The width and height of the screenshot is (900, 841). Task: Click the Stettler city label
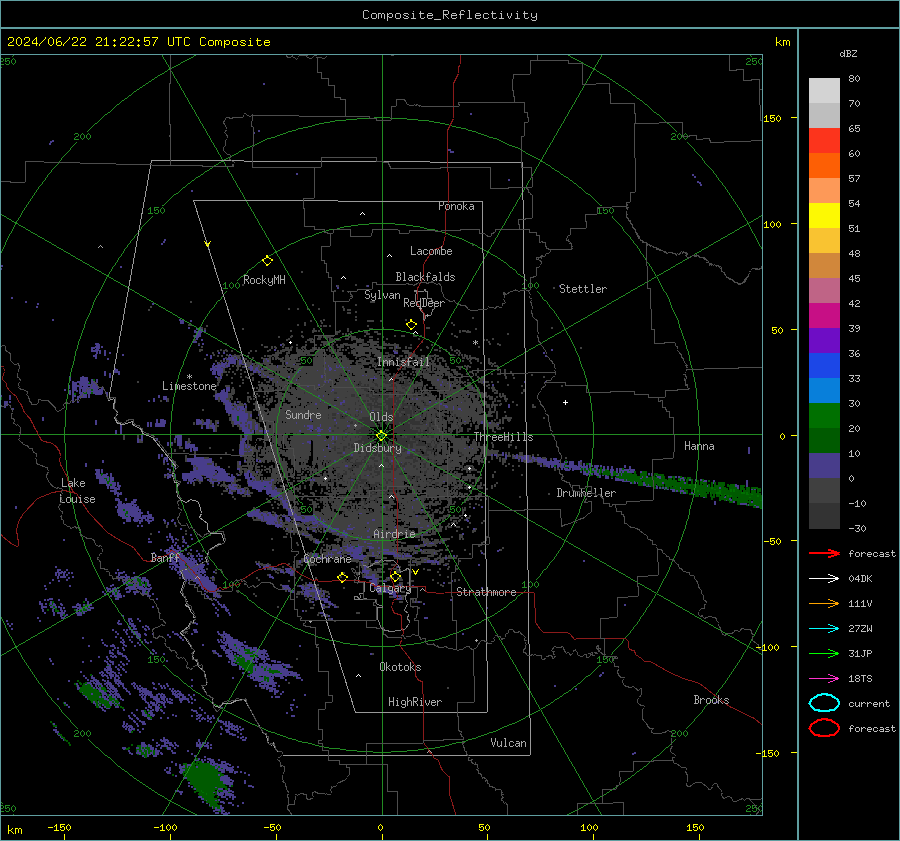(x=583, y=289)
